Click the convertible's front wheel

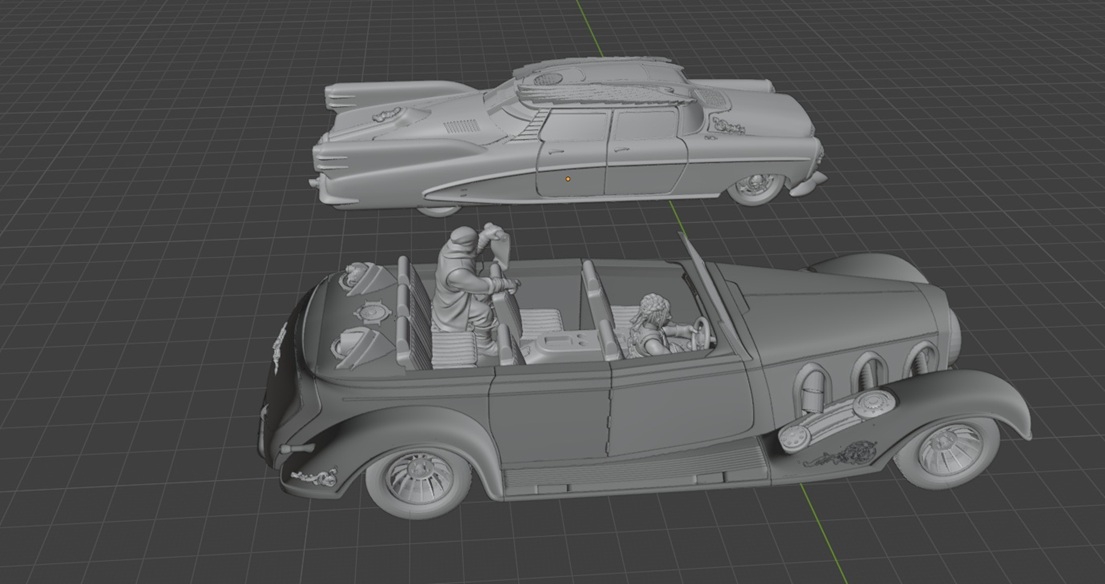pyautogui.click(x=947, y=452)
